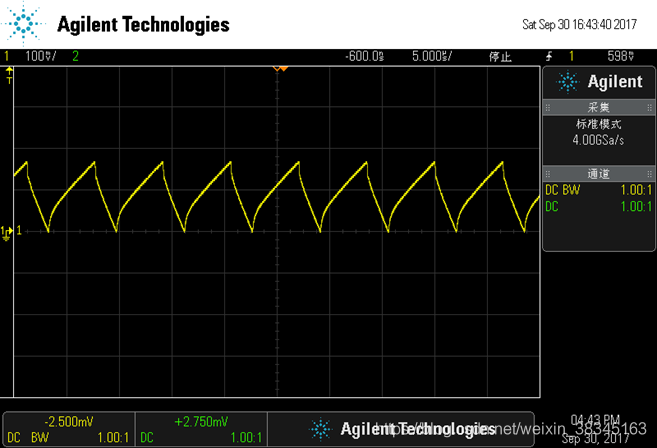Click the date and time at top right
Viewport: 657px width, 448px height.
[579, 24]
